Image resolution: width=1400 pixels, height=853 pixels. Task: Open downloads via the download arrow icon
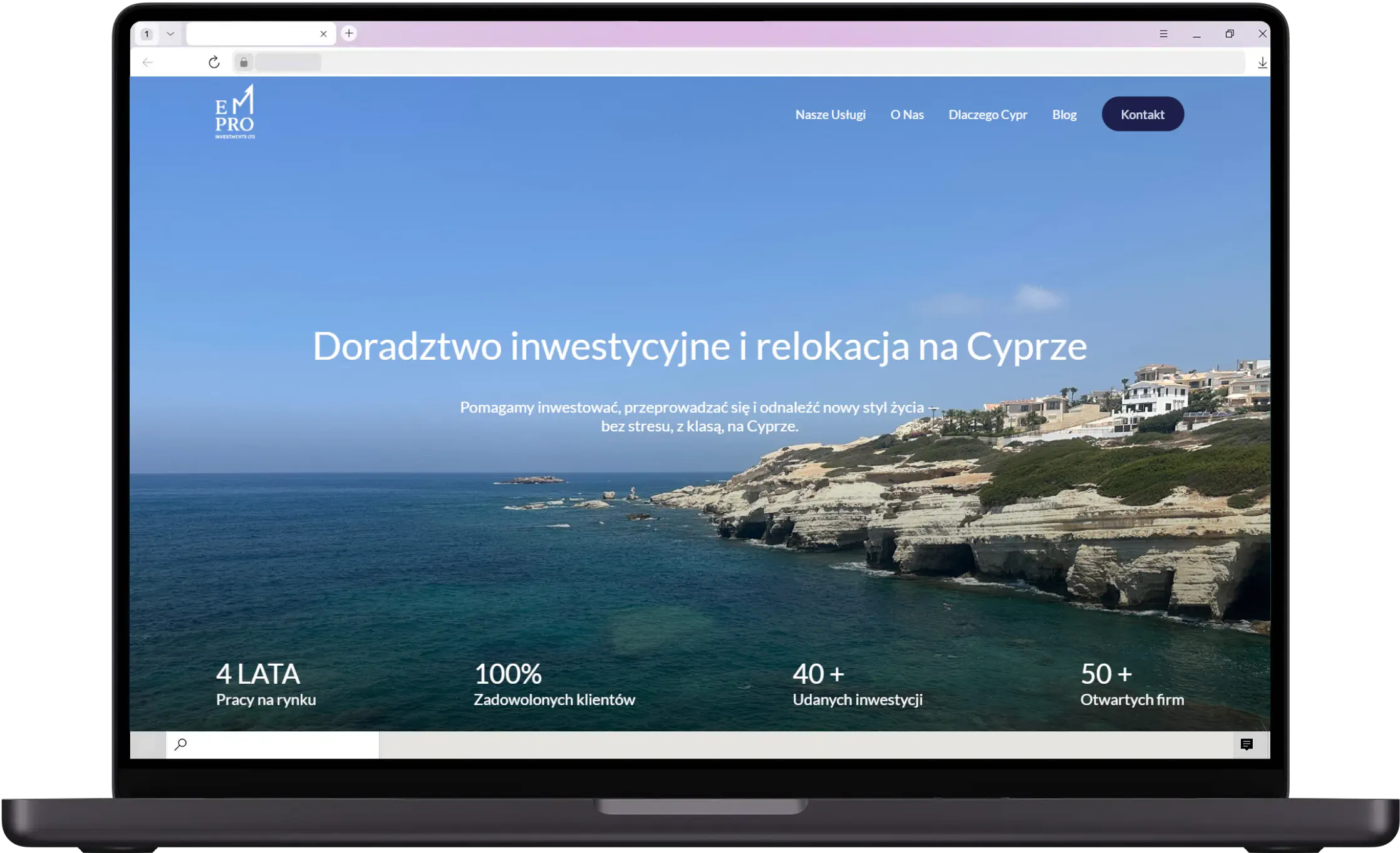pyautogui.click(x=1263, y=62)
